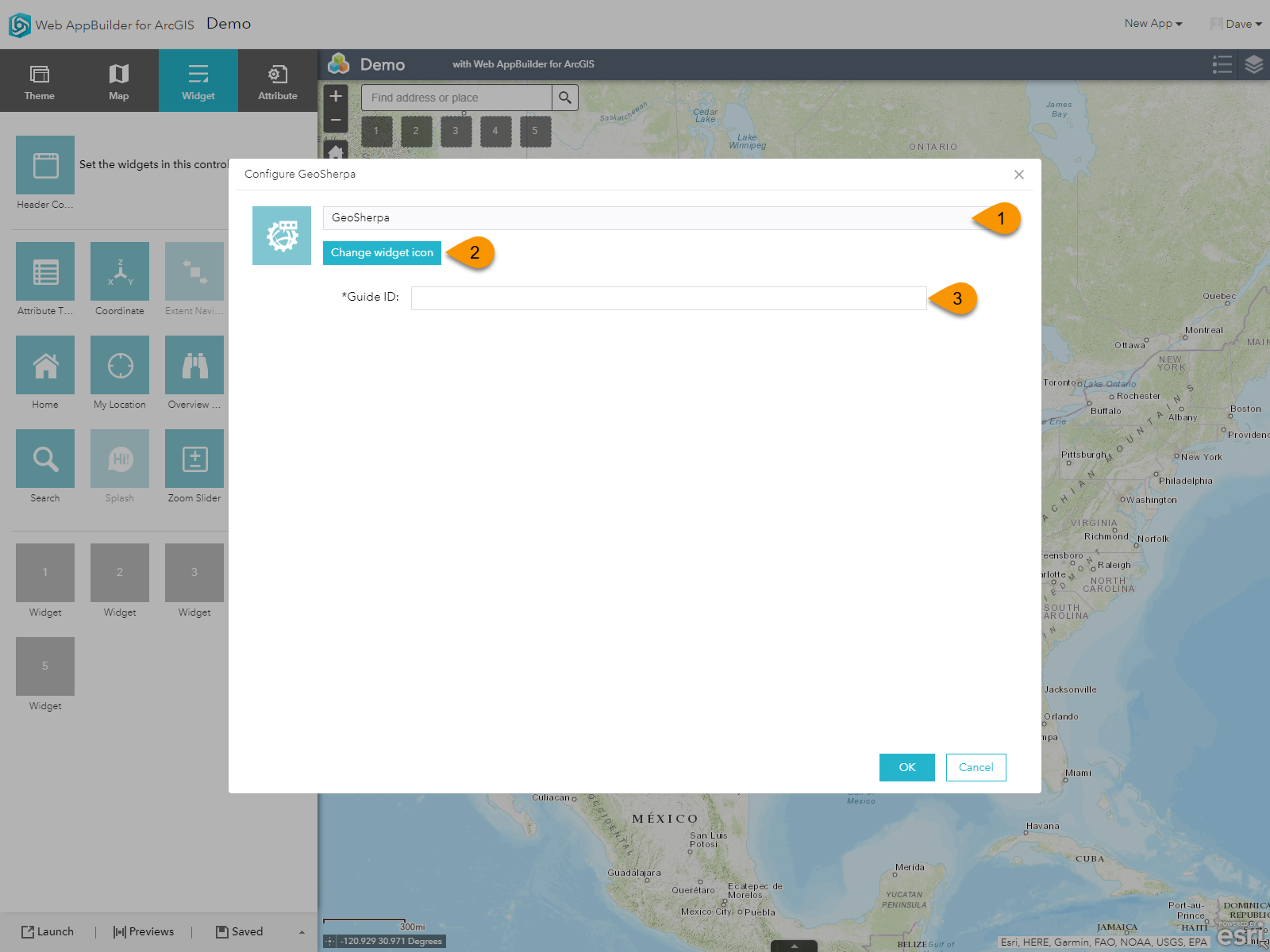Viewport: 1270px width, 952px height.
Task: Select widget placeholder 5 in the panel
Action: pyautogui.click(x=45, y=666)
